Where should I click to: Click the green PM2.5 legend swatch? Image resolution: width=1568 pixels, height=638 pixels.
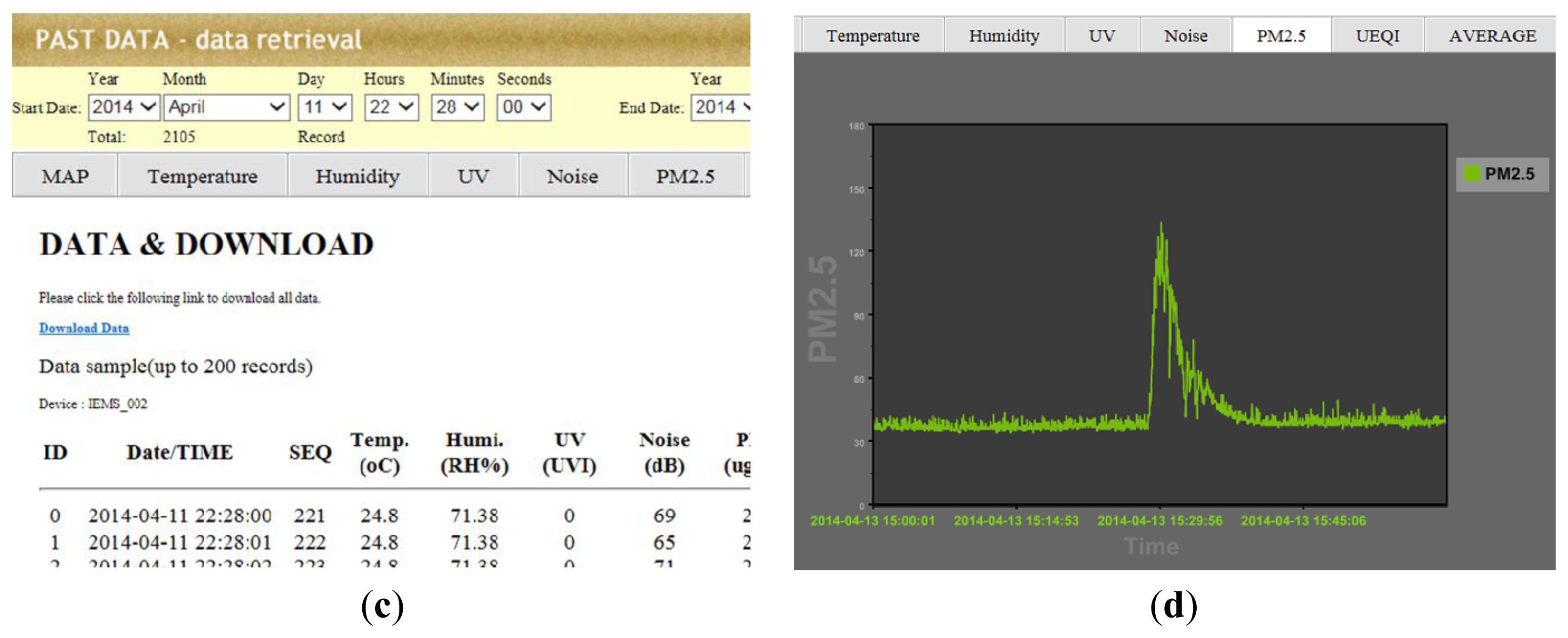pos(1472,174)
